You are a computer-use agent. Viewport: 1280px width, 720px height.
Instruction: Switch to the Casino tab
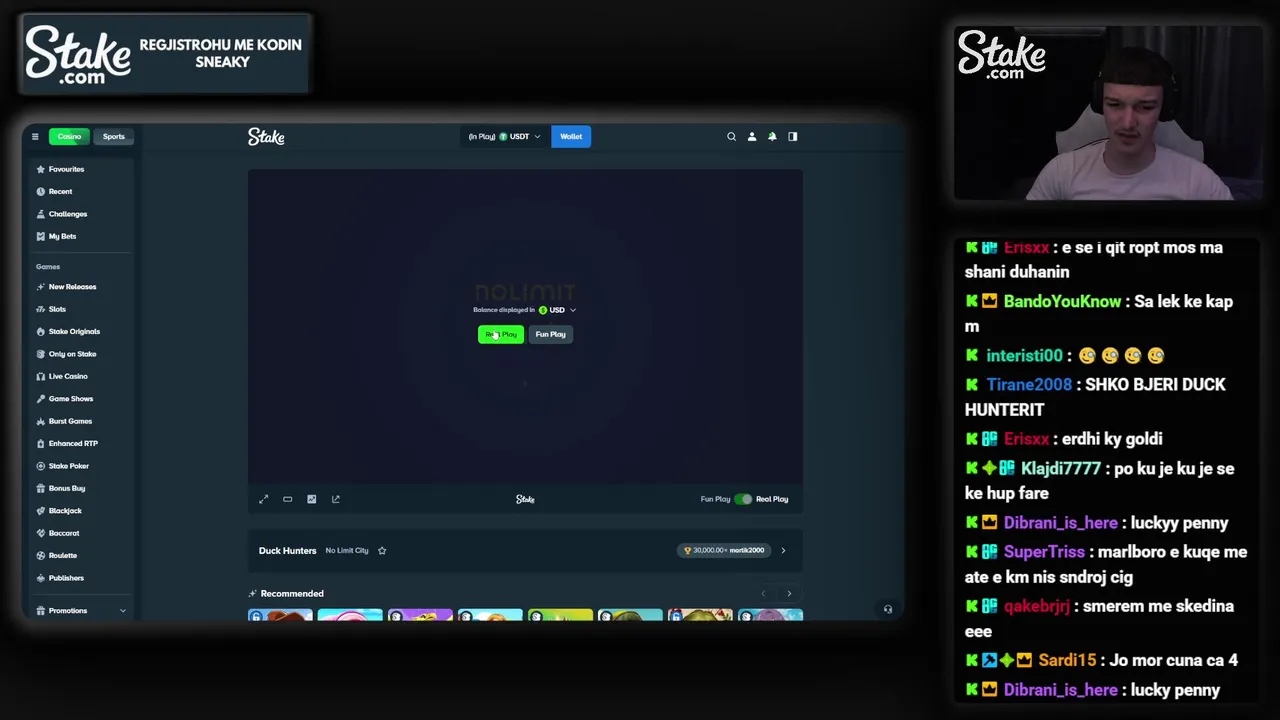coord(69,136)
